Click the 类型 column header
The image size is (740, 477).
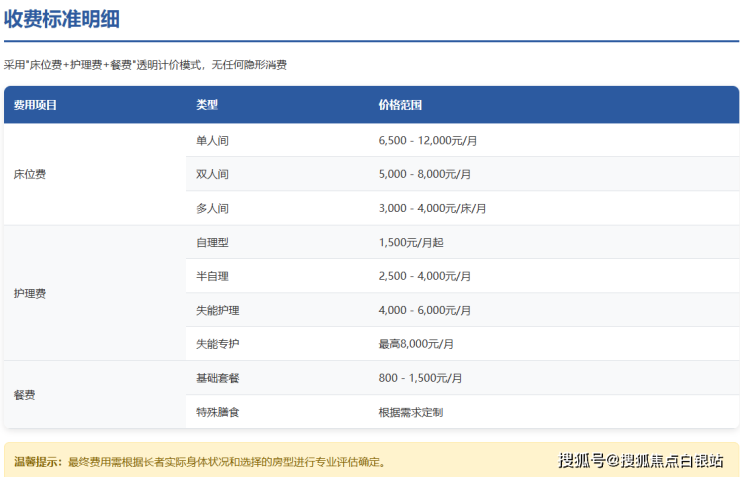207,105
